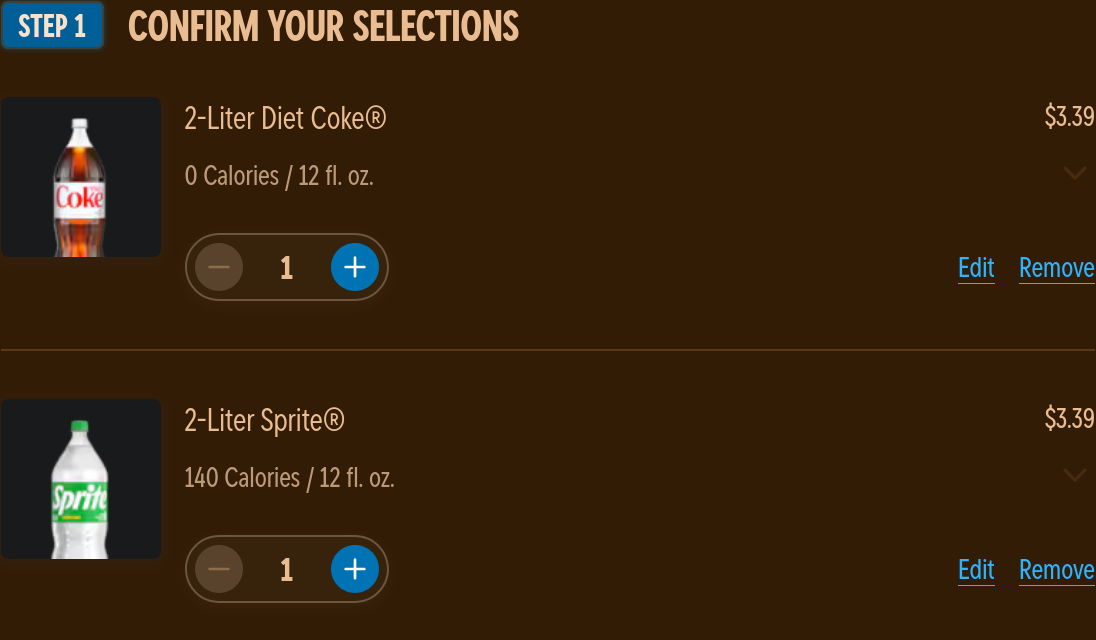Increase the Sprite quantity with plus

[x=355, y=569]
